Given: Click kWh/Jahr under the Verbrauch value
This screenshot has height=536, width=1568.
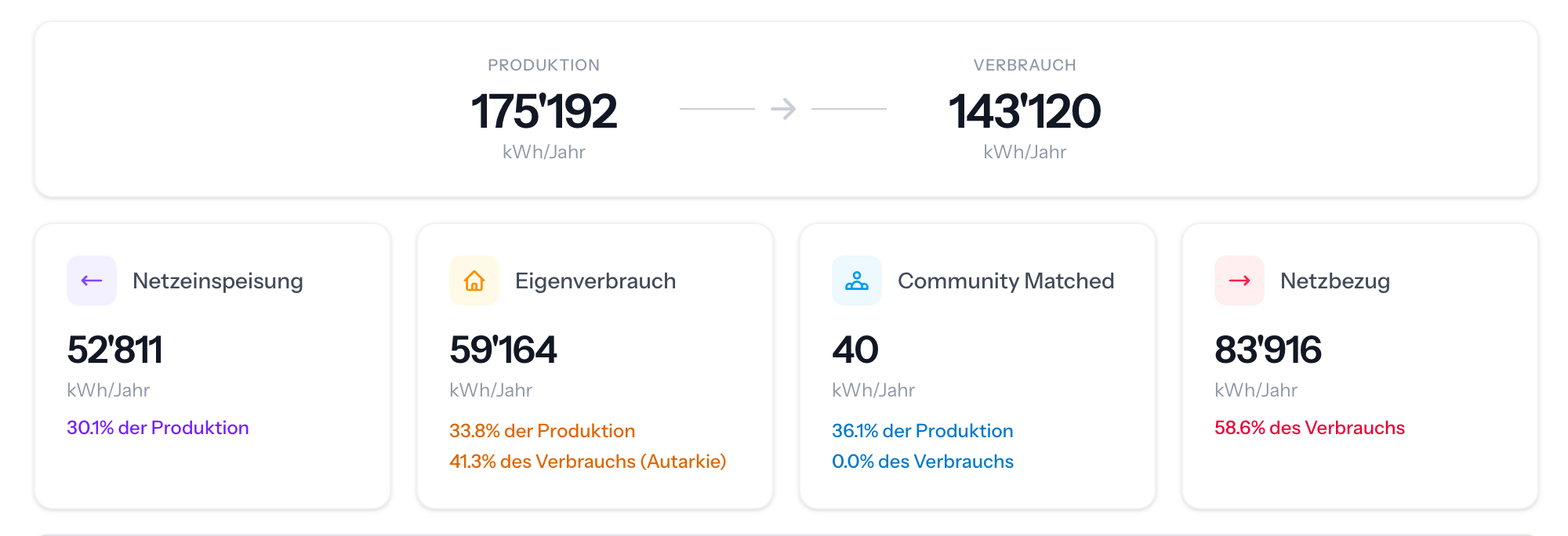Looking at the screenshot, I should click(x=1025, y=152).
